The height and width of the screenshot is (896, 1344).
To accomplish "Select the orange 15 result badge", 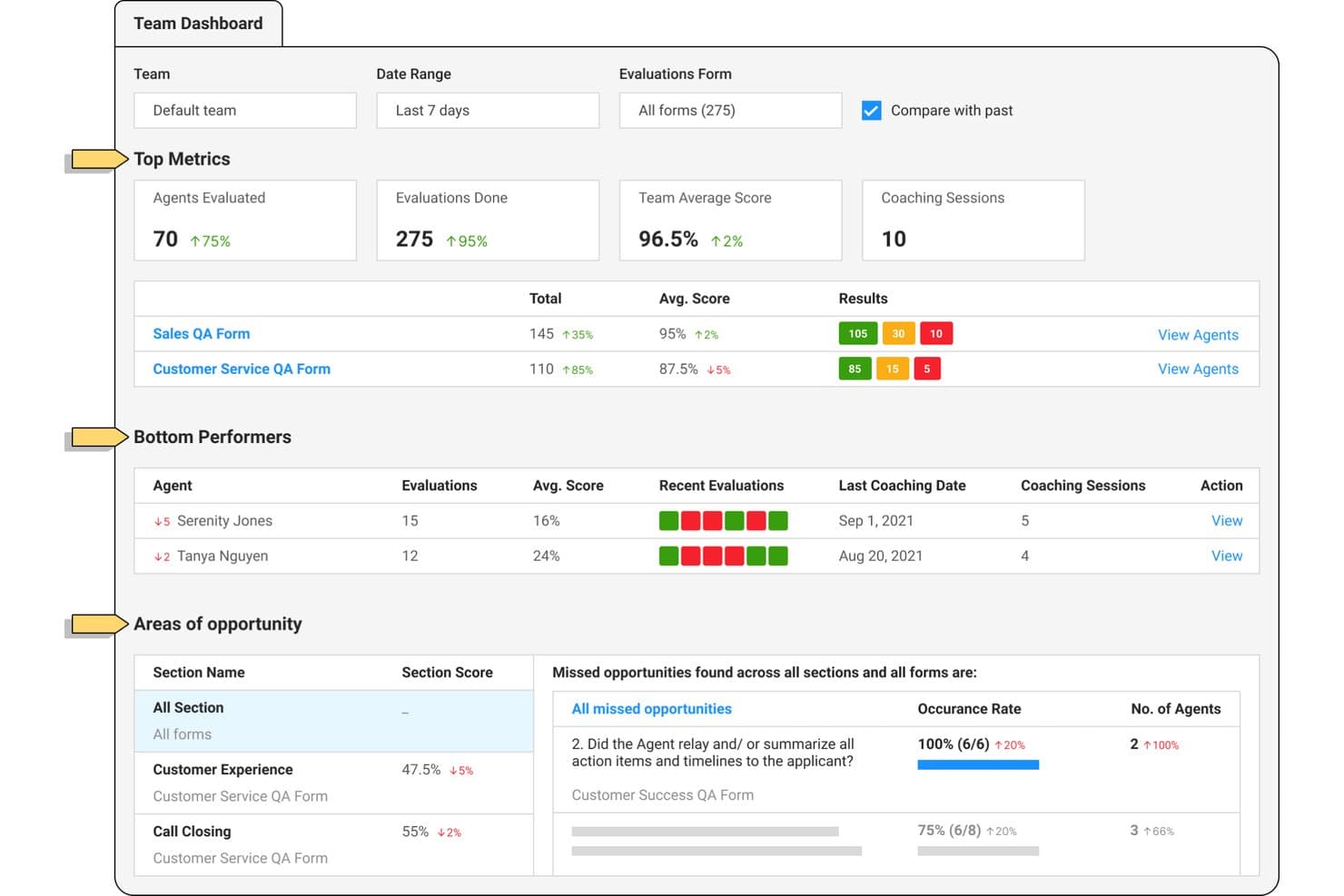I will coord(893,369).
